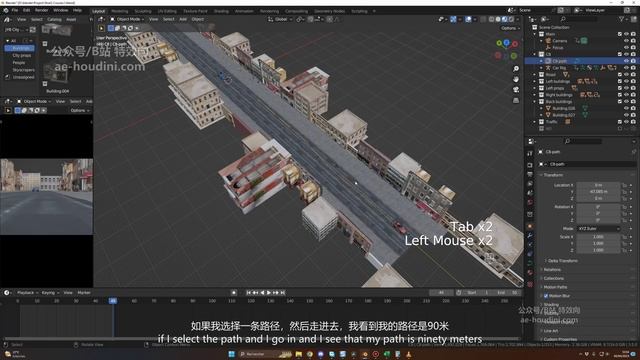
Task: Select the Skyscrapers asset catalog
Action: tap(23, 70)
